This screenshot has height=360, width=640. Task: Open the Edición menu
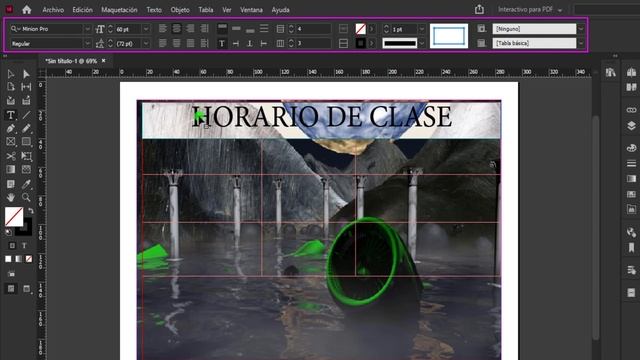click(x=82, y=10)
